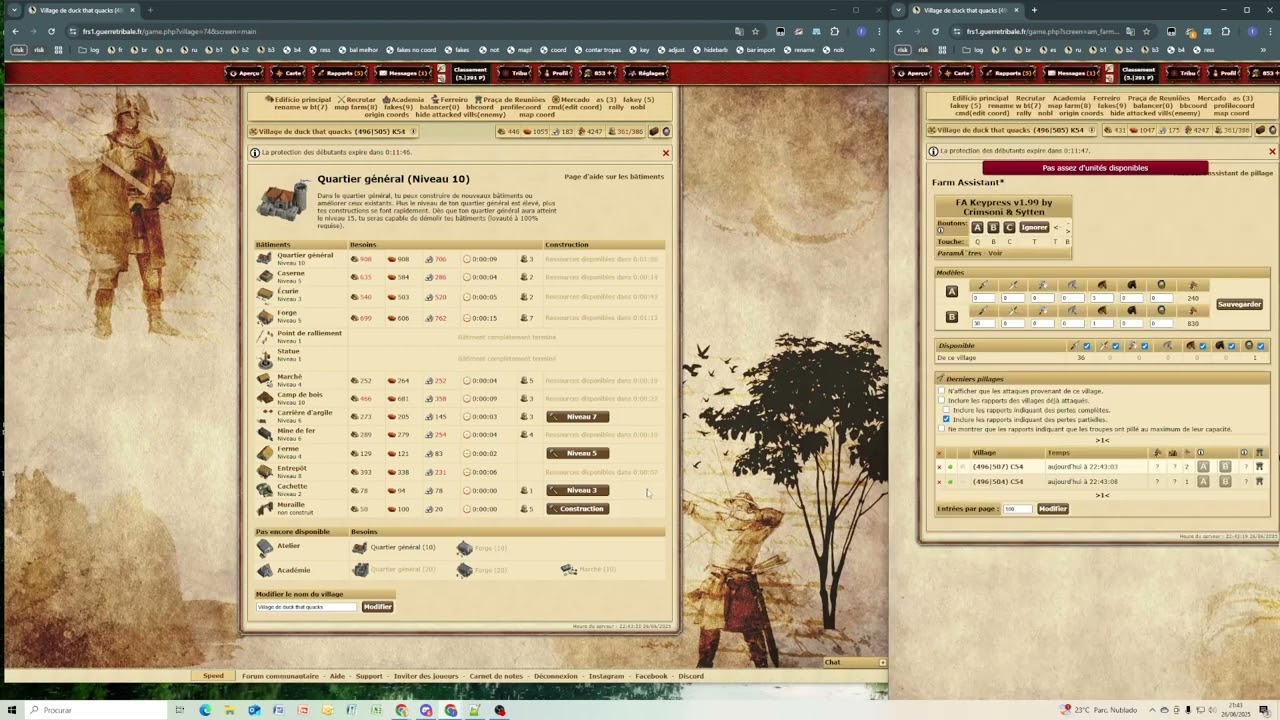The height and width of the screenshot is (720, 1280).
Task: Uncheck spear unit checkbox in Disponible row
Action: point(1087,346)
